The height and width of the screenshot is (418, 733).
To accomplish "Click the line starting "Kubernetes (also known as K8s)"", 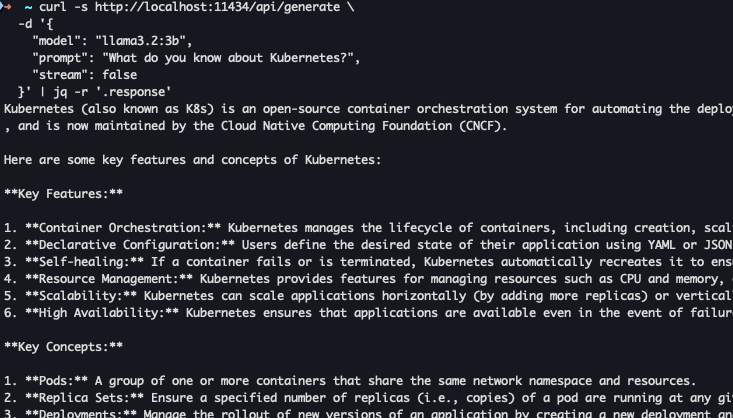I will click(x=368, y=109).
